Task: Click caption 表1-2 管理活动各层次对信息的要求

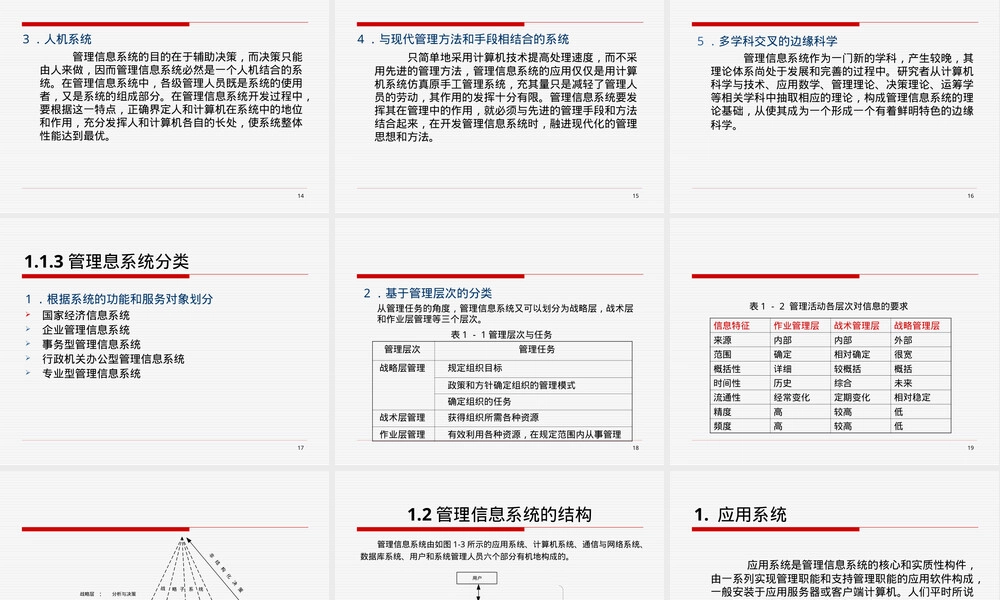Action: click(x=828, y=306)
